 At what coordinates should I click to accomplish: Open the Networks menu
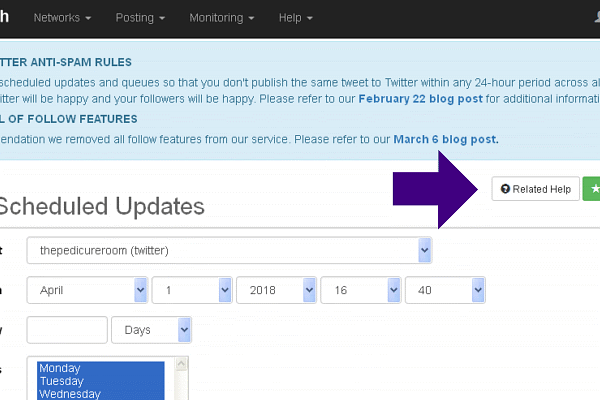click(62, 19)
